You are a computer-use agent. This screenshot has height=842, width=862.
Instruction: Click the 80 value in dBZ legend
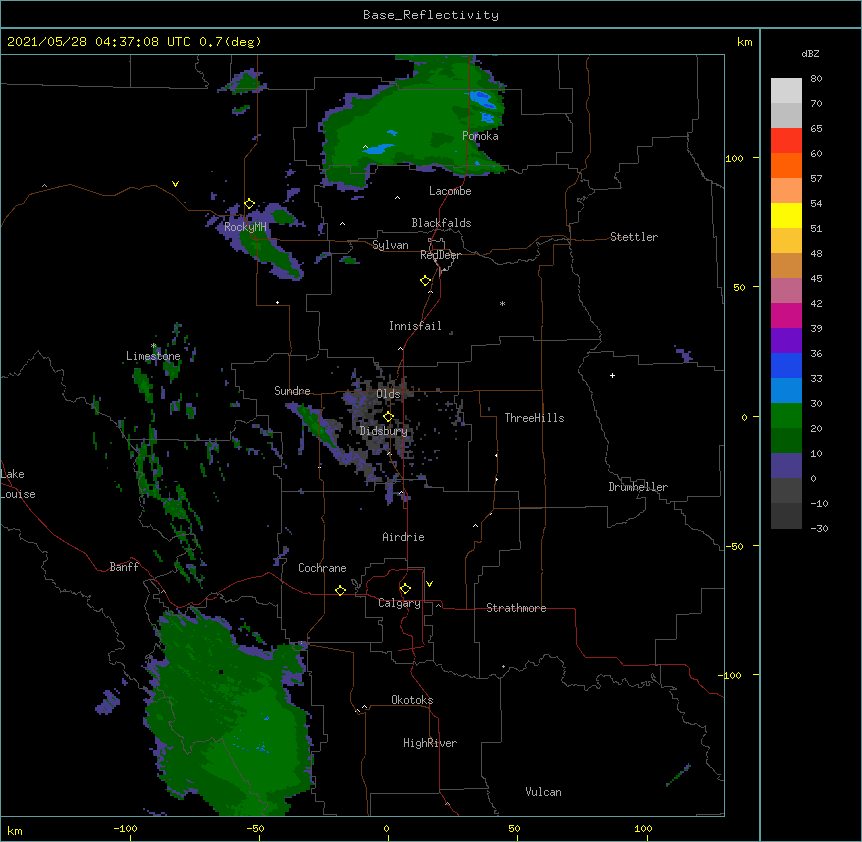click(816, 79)
